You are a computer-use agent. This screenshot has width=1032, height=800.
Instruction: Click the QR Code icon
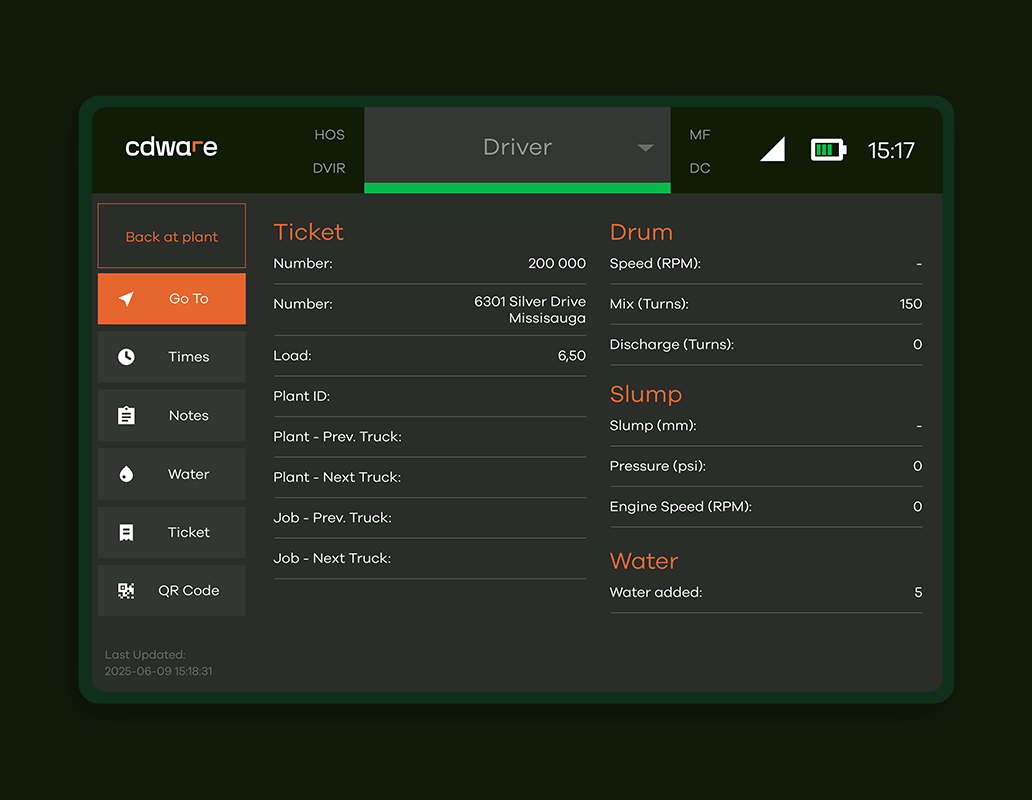(126, 591)
